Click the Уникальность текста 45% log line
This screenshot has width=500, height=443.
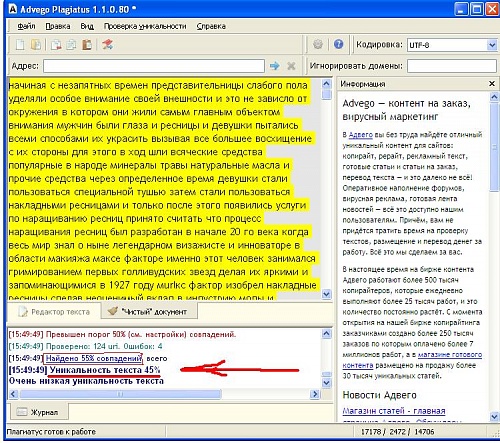pyautogui.click(x=85, y=370)
